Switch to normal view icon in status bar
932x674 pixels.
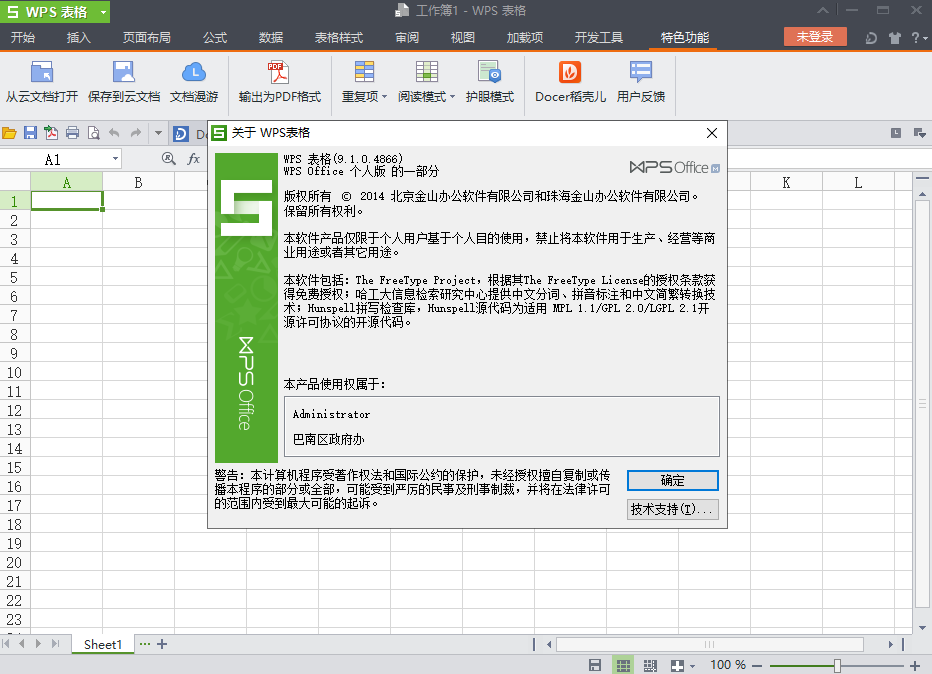623,666
